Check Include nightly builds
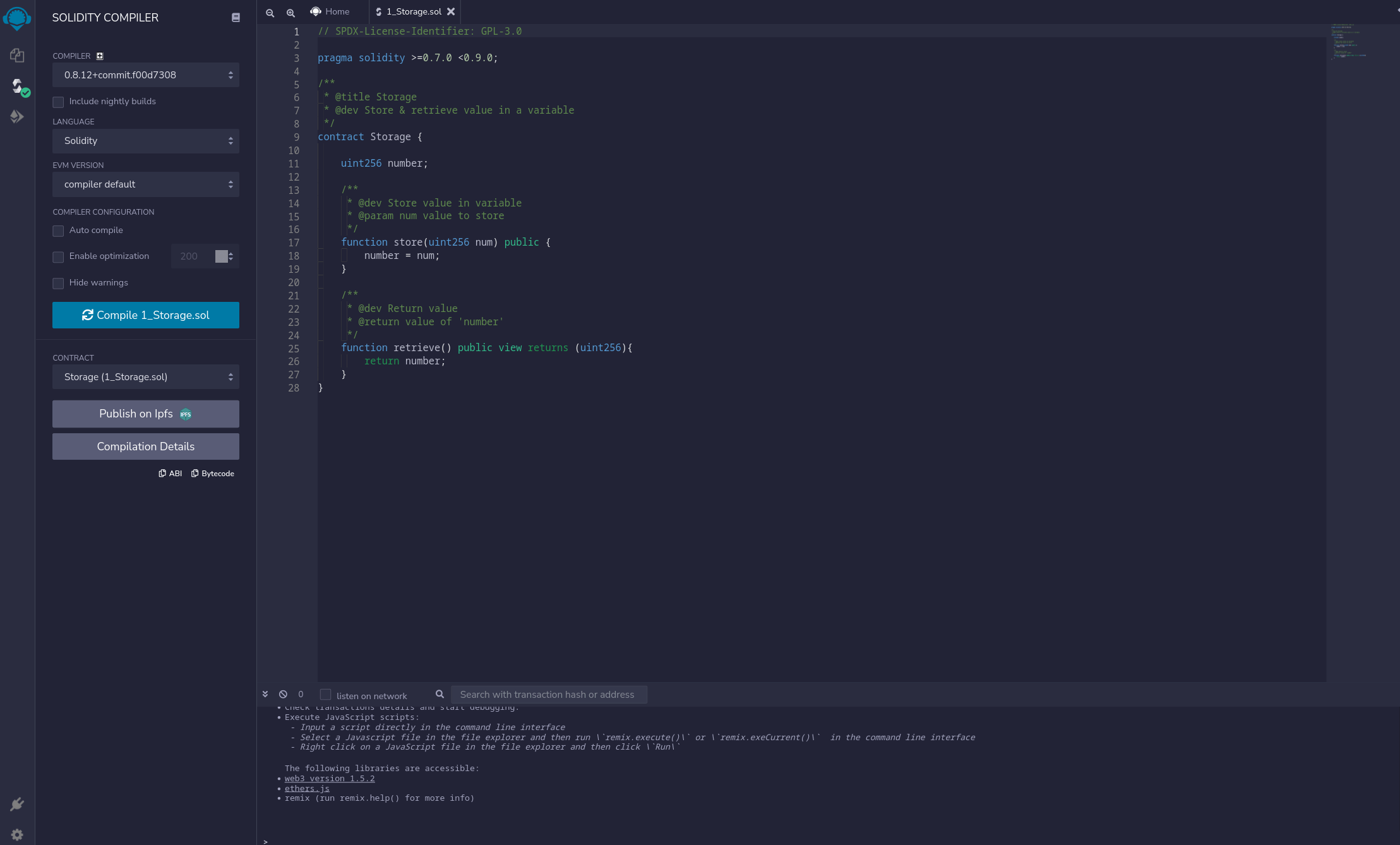Image resolution: width=1400 pixels, height=845 pixels. 58,102
